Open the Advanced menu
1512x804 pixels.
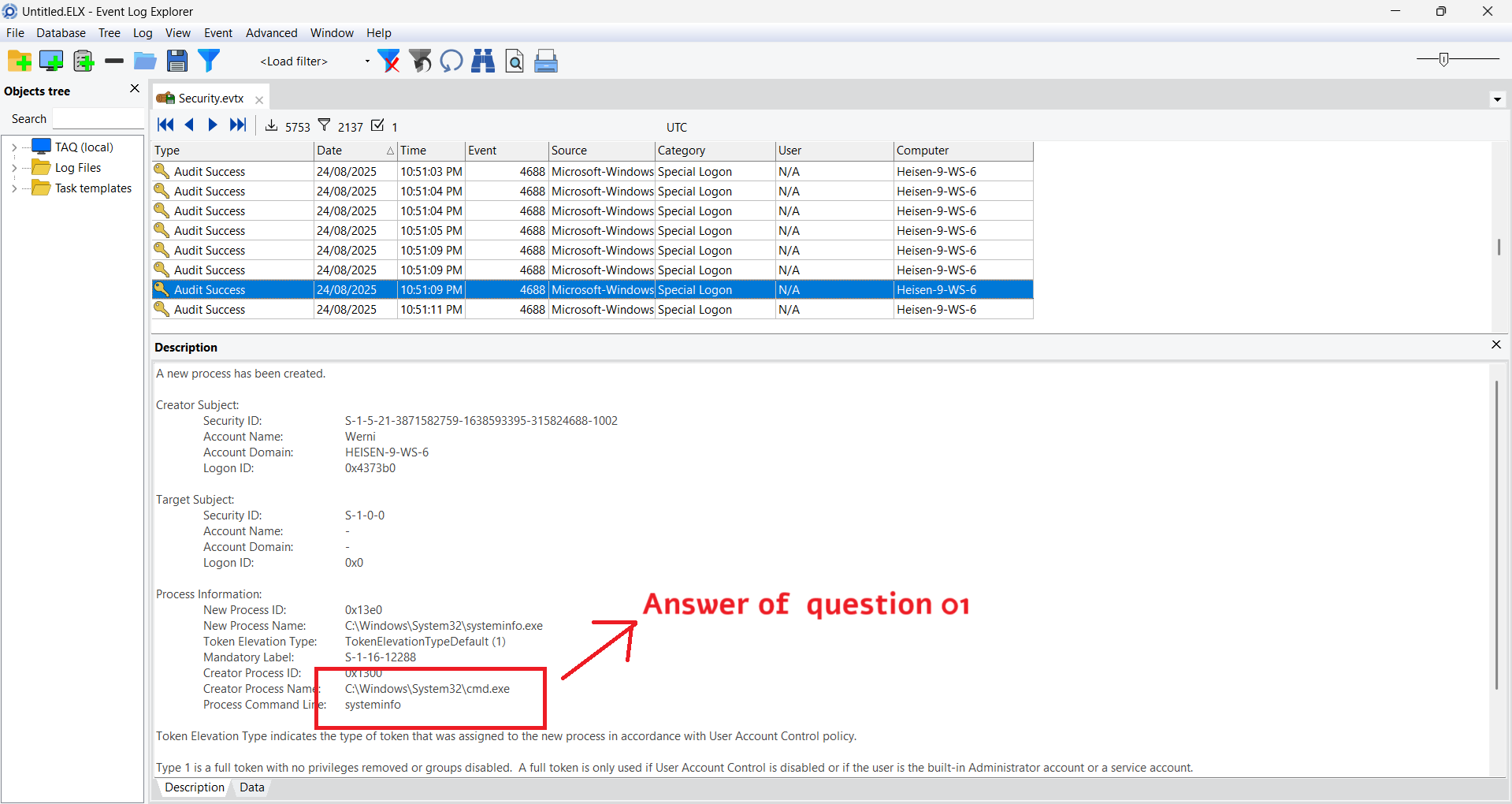pyautogui.click(x=271, y=33)
